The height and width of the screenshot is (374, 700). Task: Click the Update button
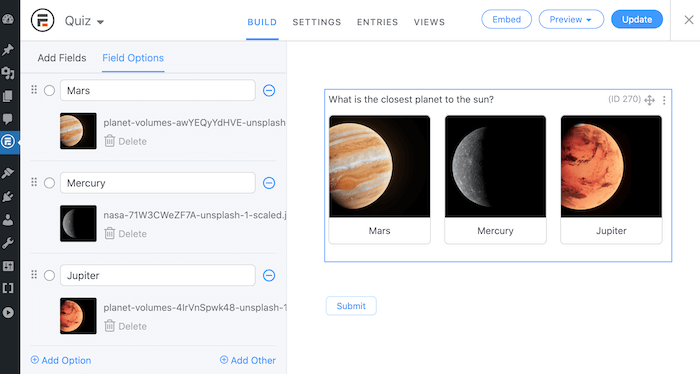click(637, 20)
